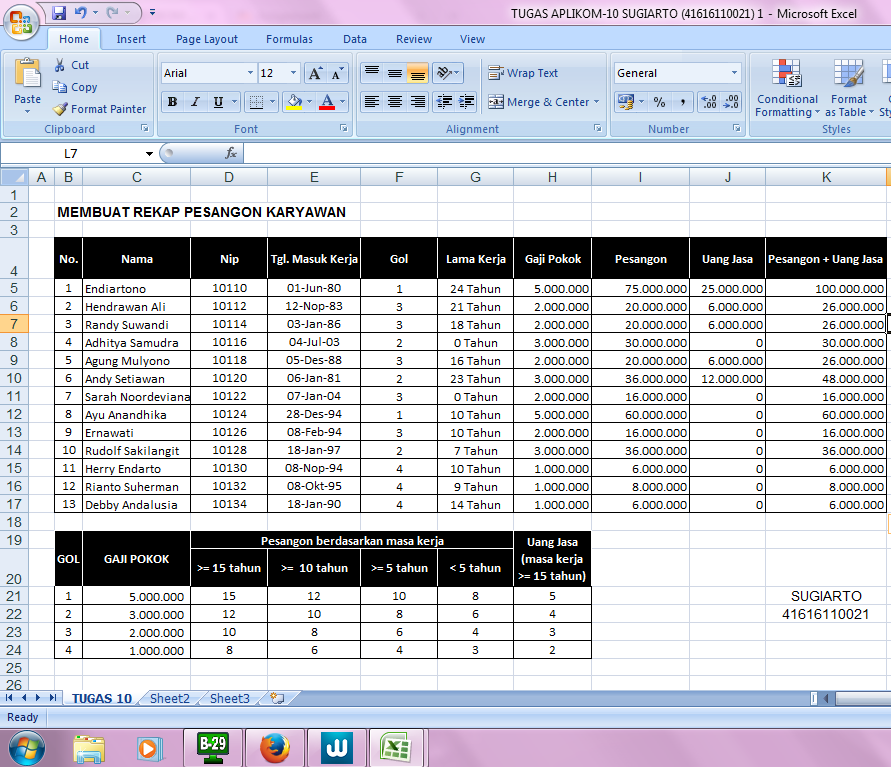891x767 pixels.
Task: Open the Page Layout tab
Action: pyautogui.click(x=207, y=39)
